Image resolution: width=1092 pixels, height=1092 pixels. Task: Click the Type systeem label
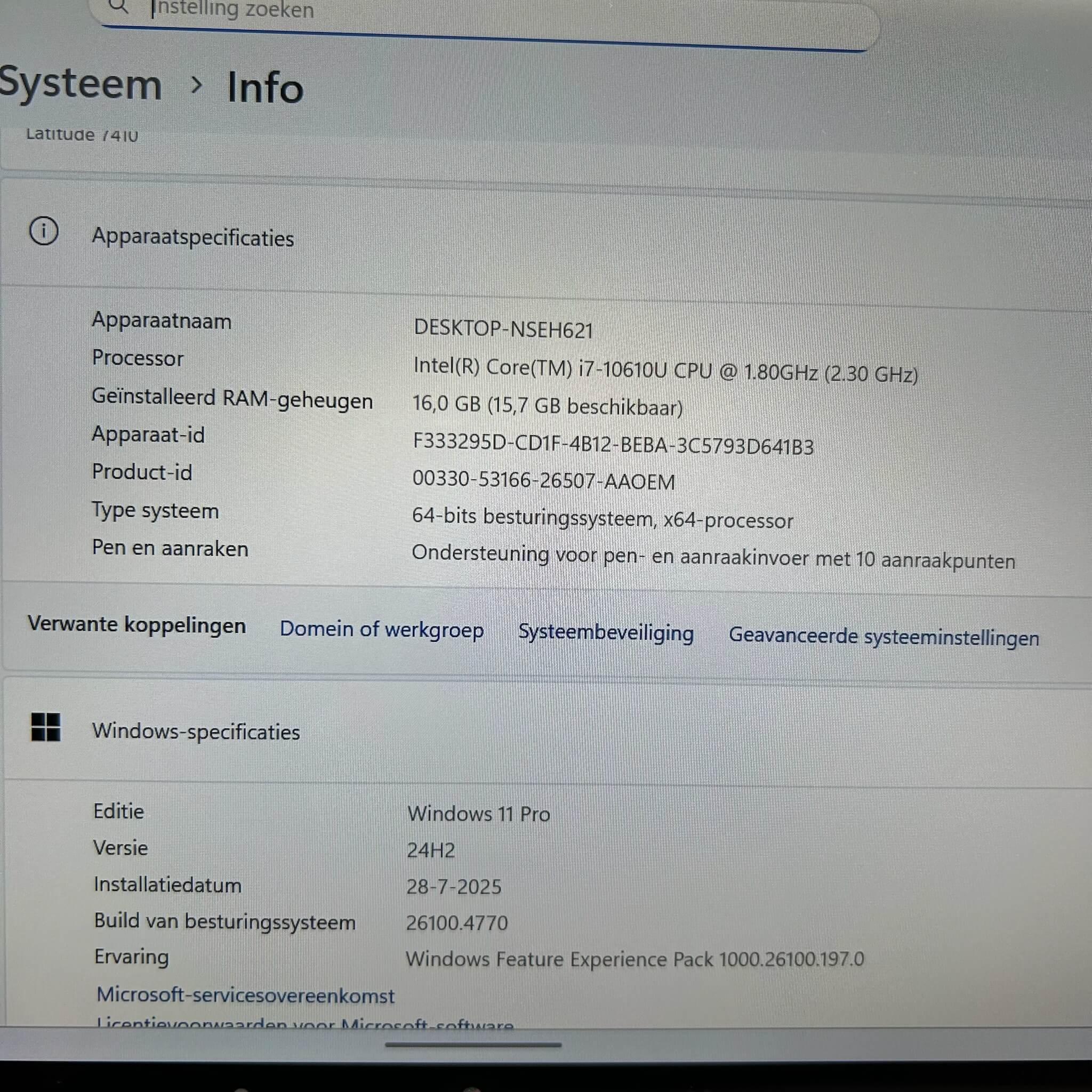click(x=156, y=510)
